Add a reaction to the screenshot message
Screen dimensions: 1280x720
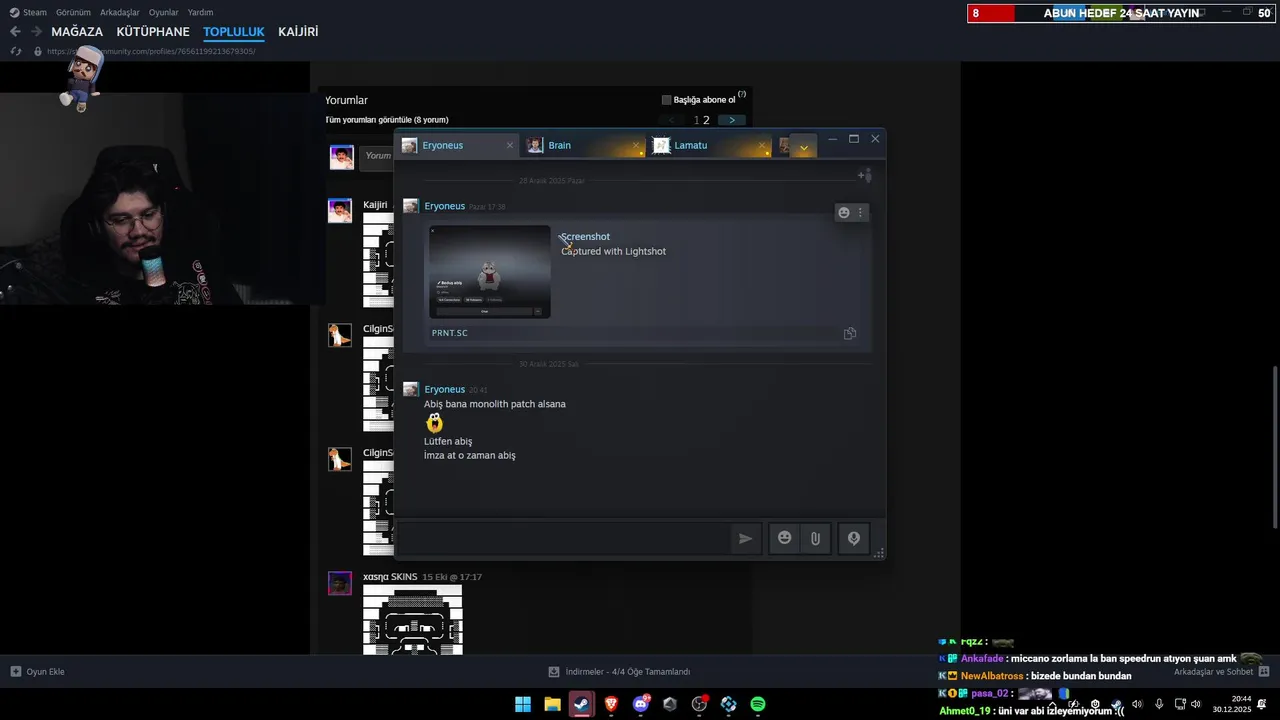[x=844, y=212]
